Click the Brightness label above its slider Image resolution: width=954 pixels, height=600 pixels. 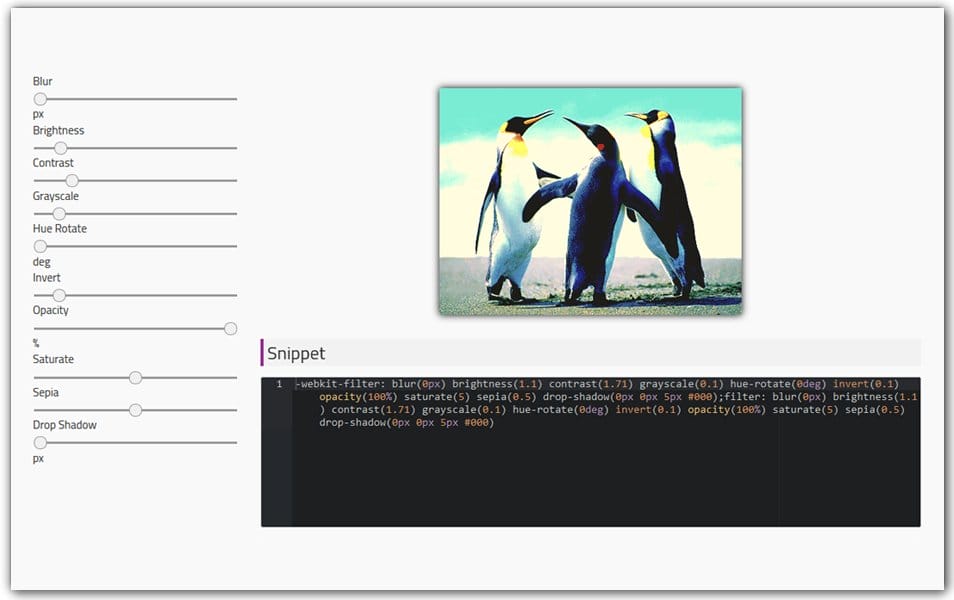pos(58,130)
